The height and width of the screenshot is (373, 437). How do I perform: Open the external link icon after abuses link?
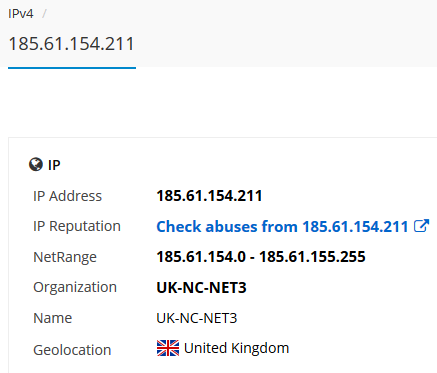421,226
